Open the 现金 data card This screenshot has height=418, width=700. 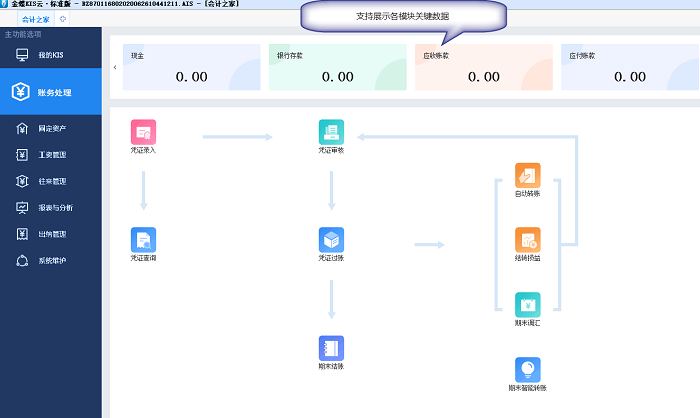click(x=192, y=67)
